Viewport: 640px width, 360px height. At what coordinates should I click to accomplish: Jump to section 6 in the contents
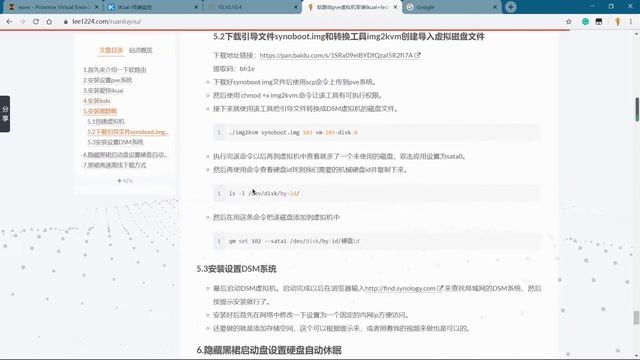point(125,155)
